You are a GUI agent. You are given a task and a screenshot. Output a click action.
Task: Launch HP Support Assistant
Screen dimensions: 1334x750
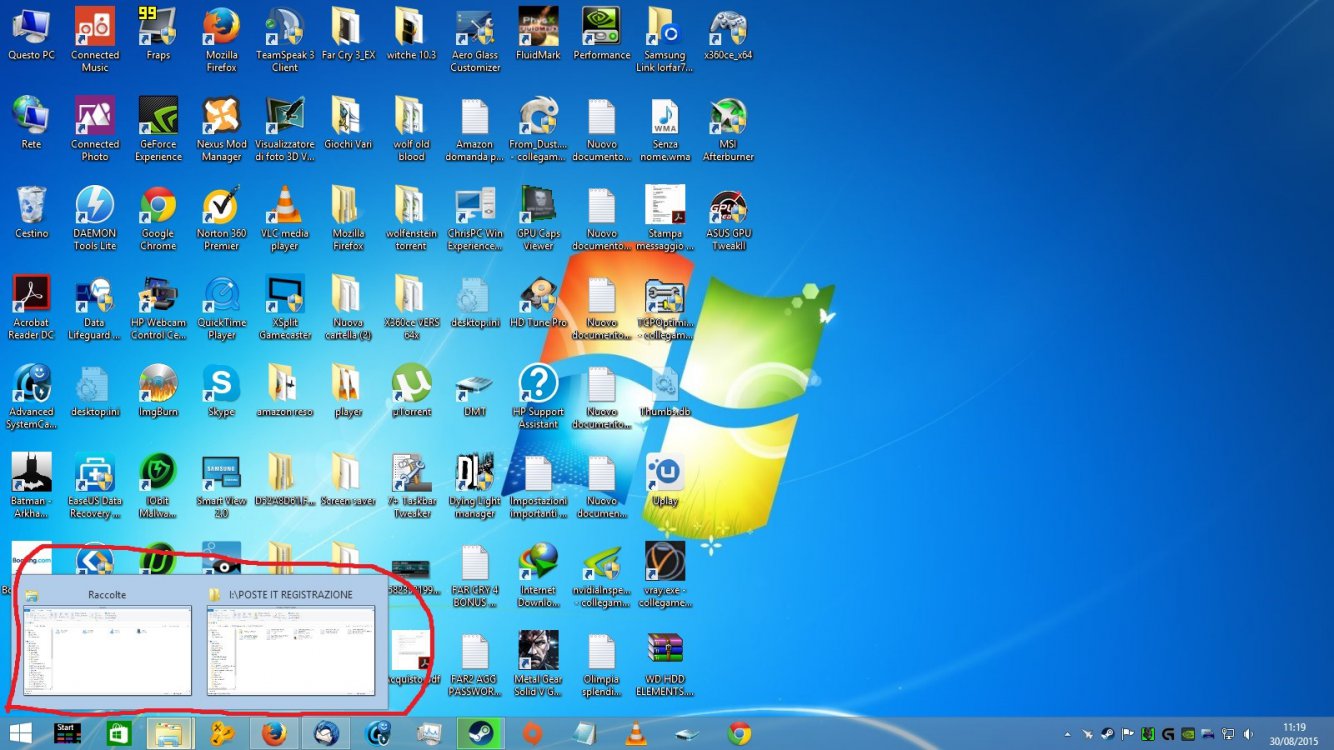tap(538, 396)
